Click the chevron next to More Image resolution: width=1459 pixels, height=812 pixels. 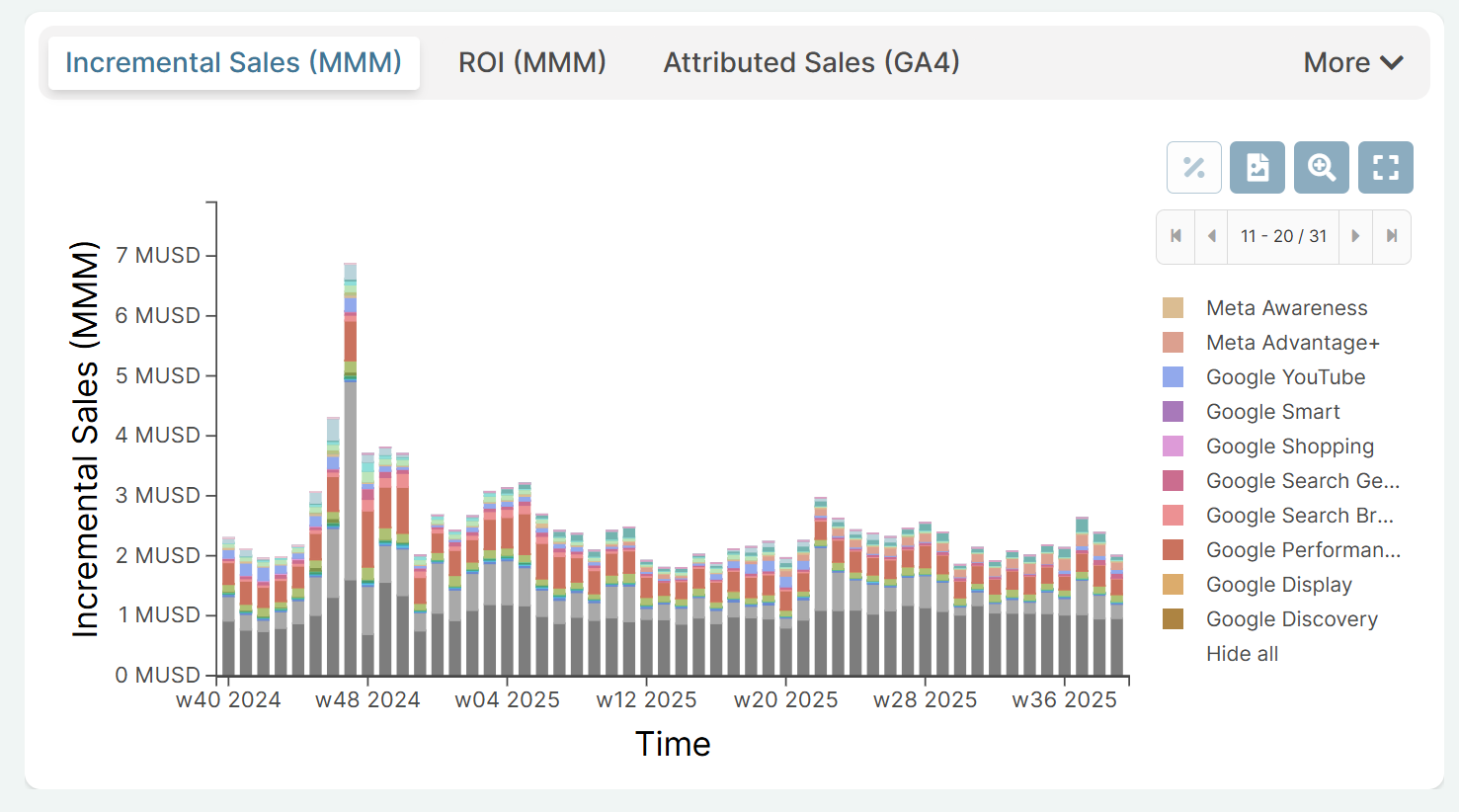click(1392, 62)
